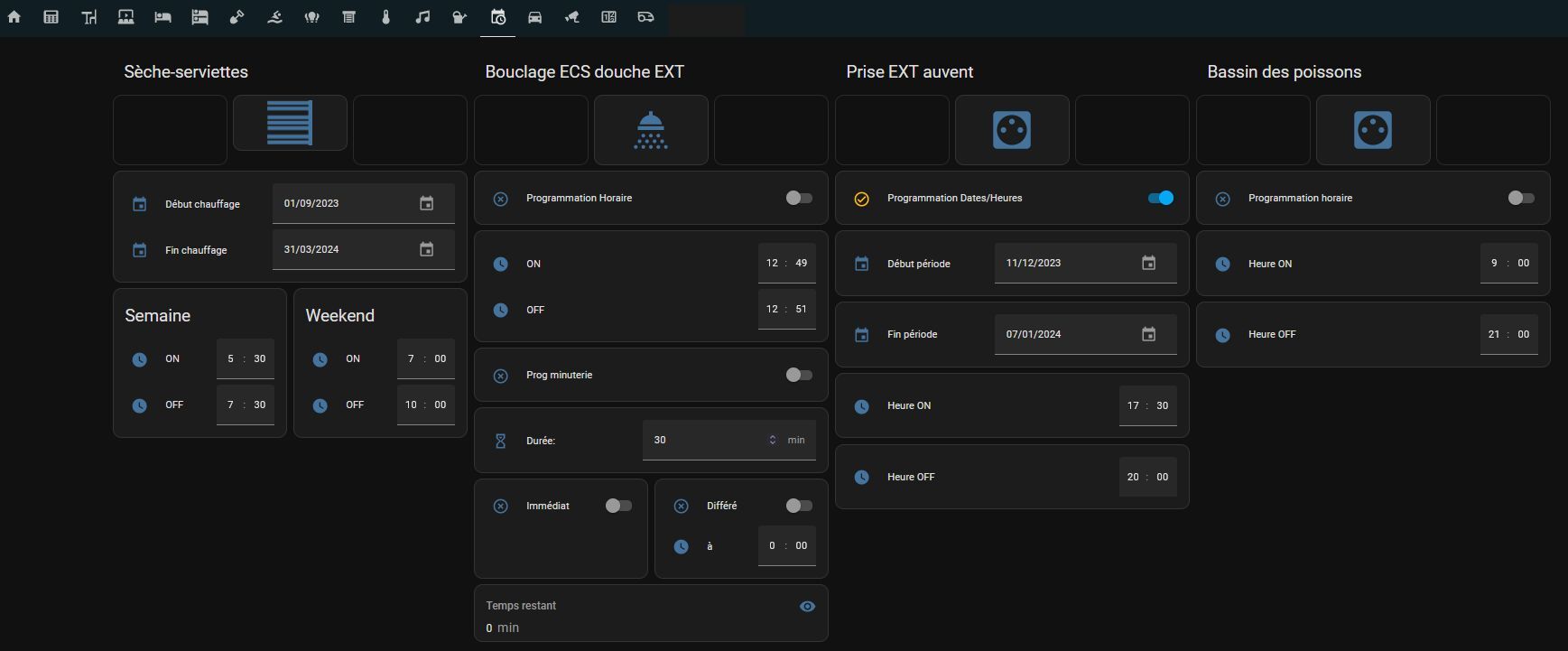The image size is (1568, 651).
Task: Open calendar picker for Fin période
Action: pos(1148,334)
